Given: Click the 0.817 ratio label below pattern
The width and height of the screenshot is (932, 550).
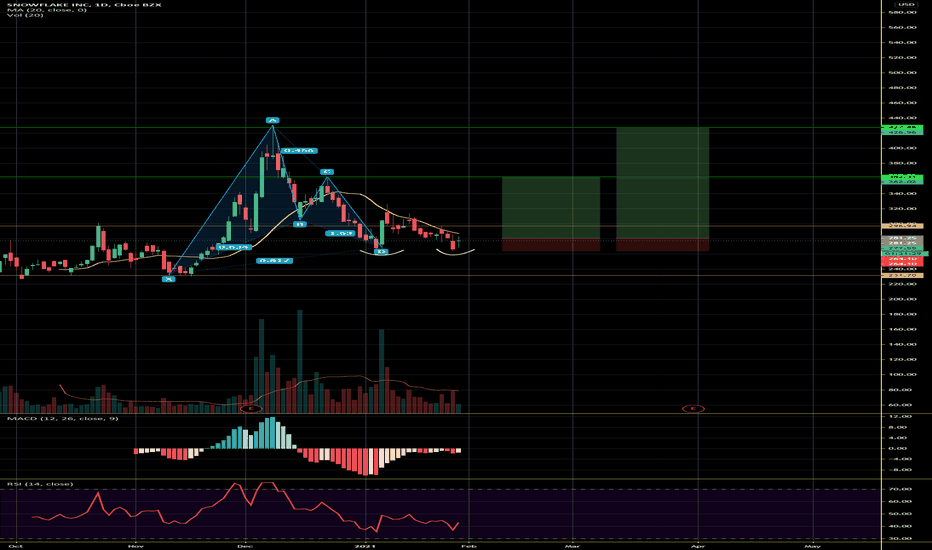Looking at the screenshot, I should point(275,260).
